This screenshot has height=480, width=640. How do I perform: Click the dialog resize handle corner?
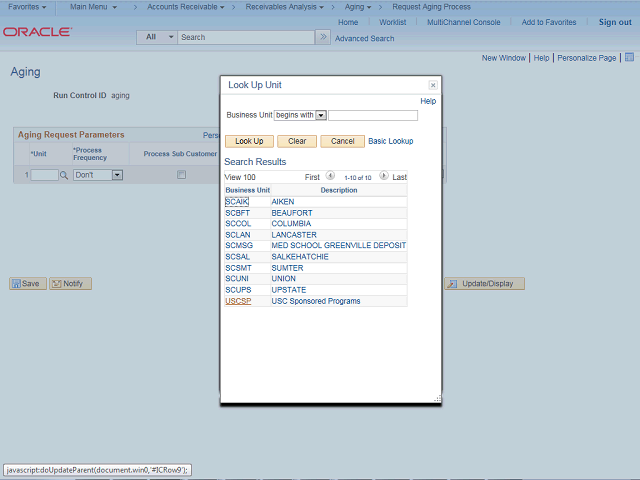[437, 399]
